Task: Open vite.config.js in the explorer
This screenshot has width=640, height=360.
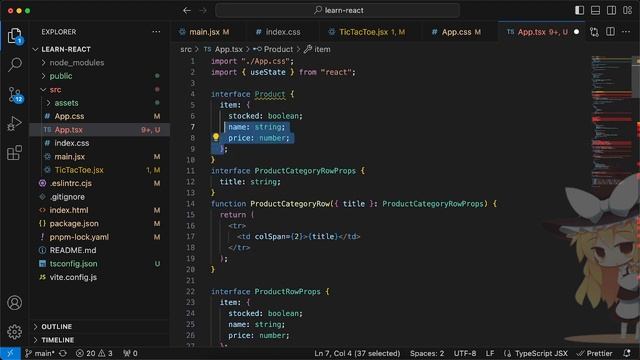Action: coord(100,277)
